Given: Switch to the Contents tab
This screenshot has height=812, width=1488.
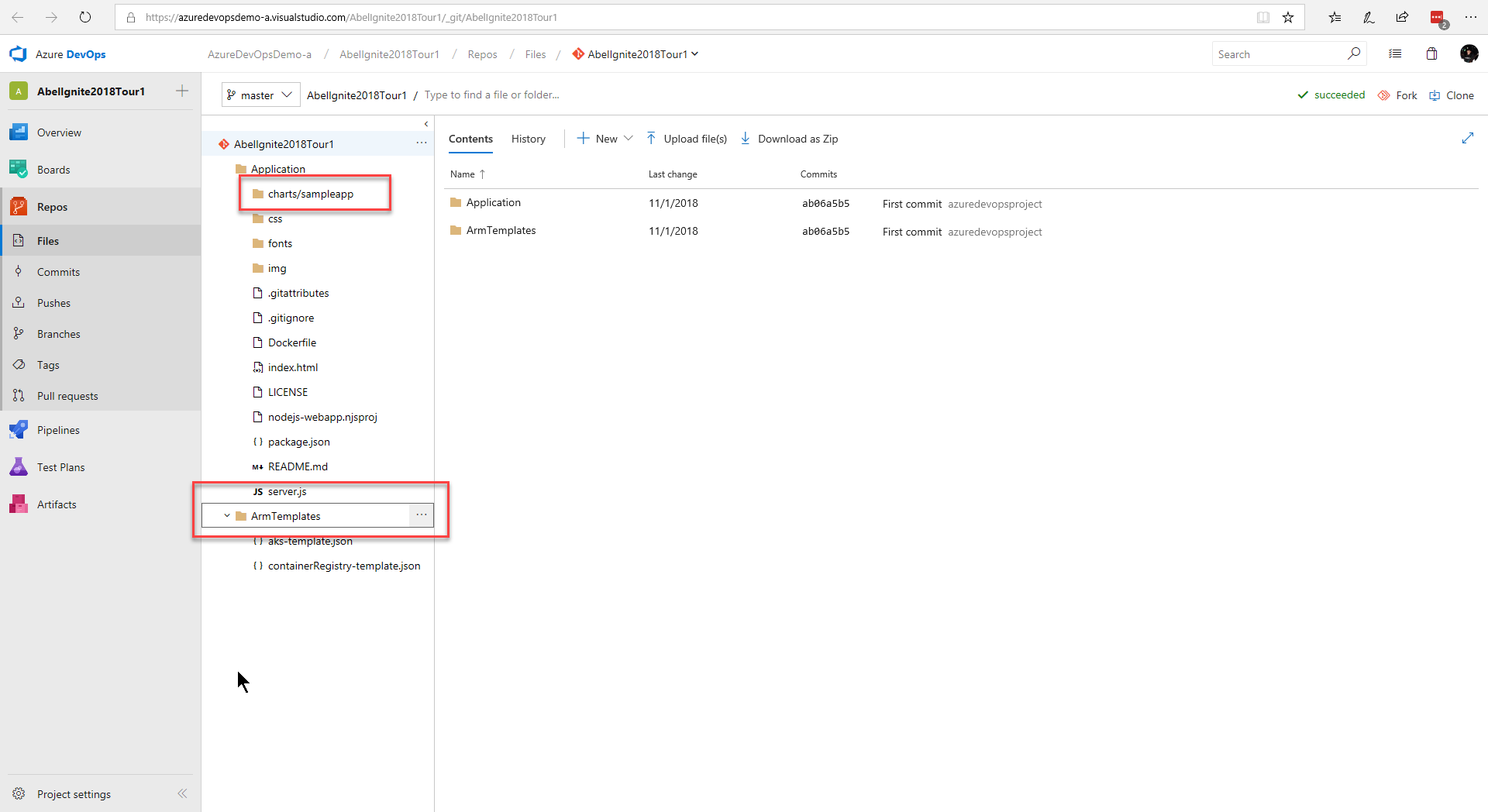Looking at the screenshot, I should pyautogui.click(x=470, y=139).
